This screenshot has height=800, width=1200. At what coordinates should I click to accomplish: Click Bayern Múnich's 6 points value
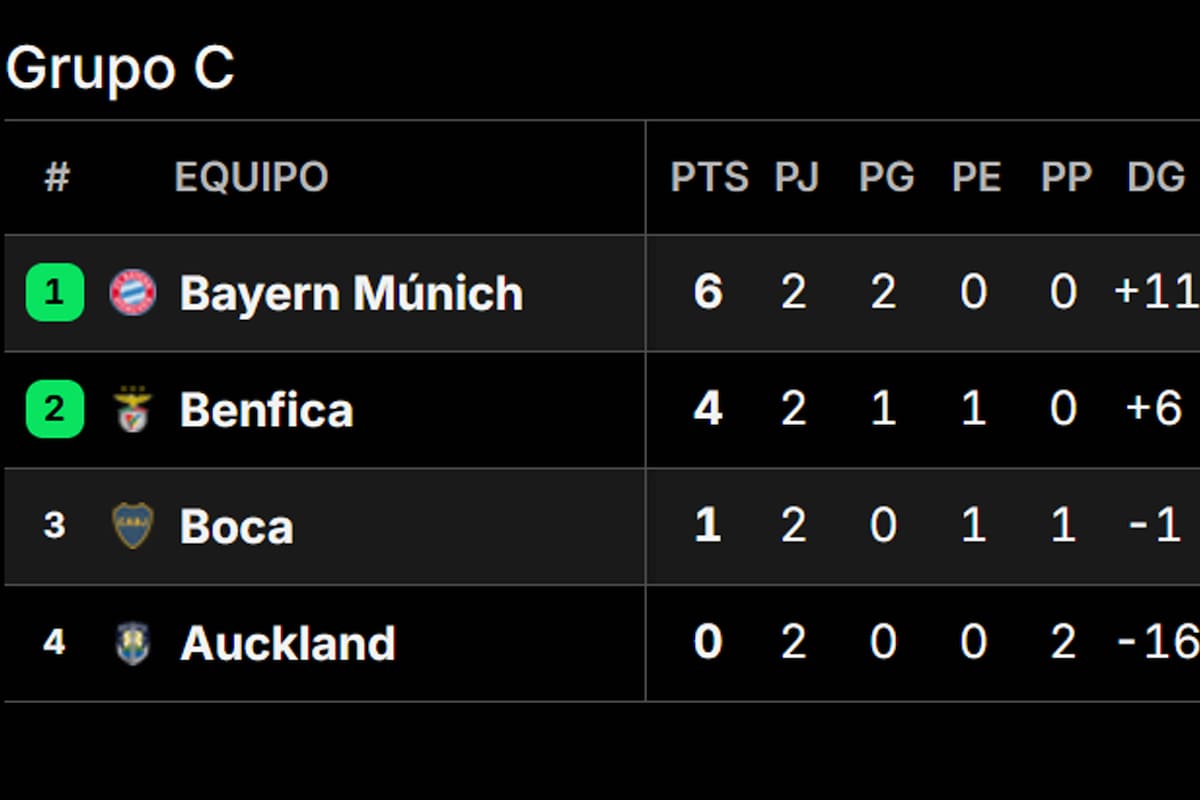(x=708, y=293)
